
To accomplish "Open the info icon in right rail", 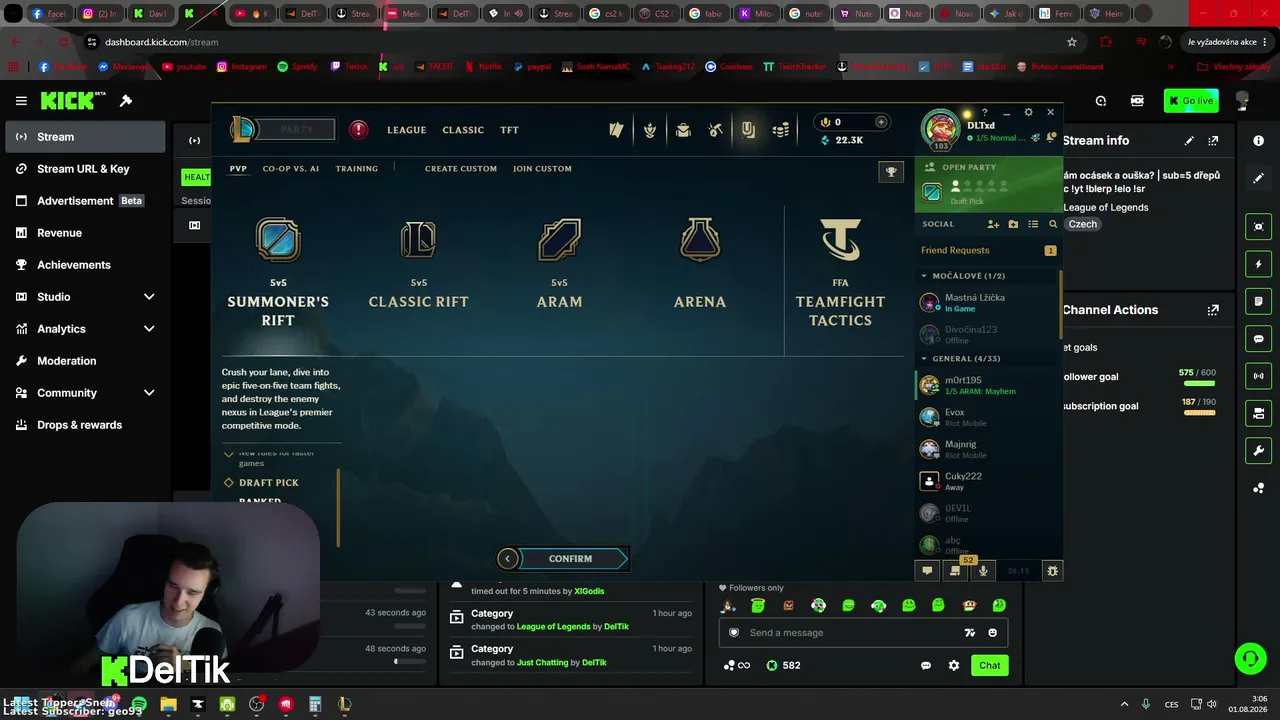I will [1259, 141].
